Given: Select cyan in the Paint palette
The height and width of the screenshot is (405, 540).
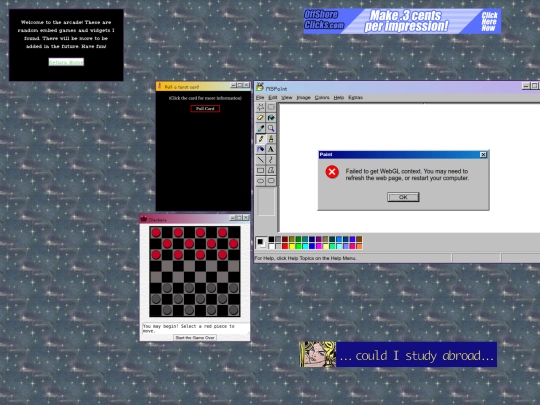Looking at the screenshot, I should (305, 246).
